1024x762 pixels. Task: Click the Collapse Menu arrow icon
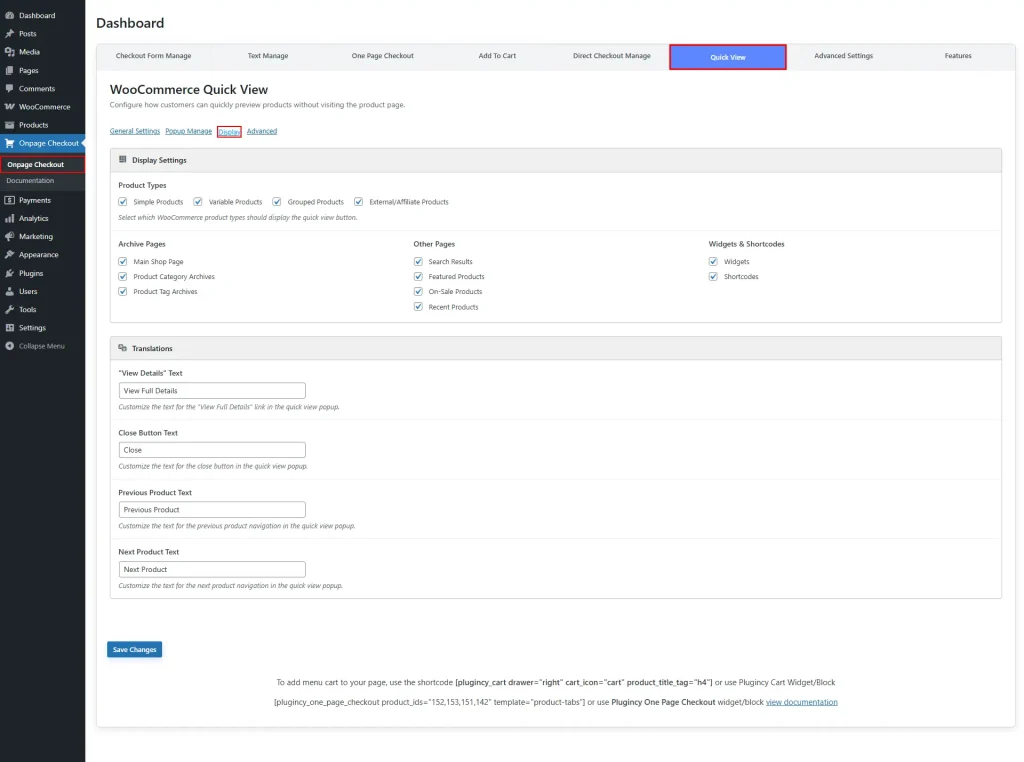pos(10,346)
